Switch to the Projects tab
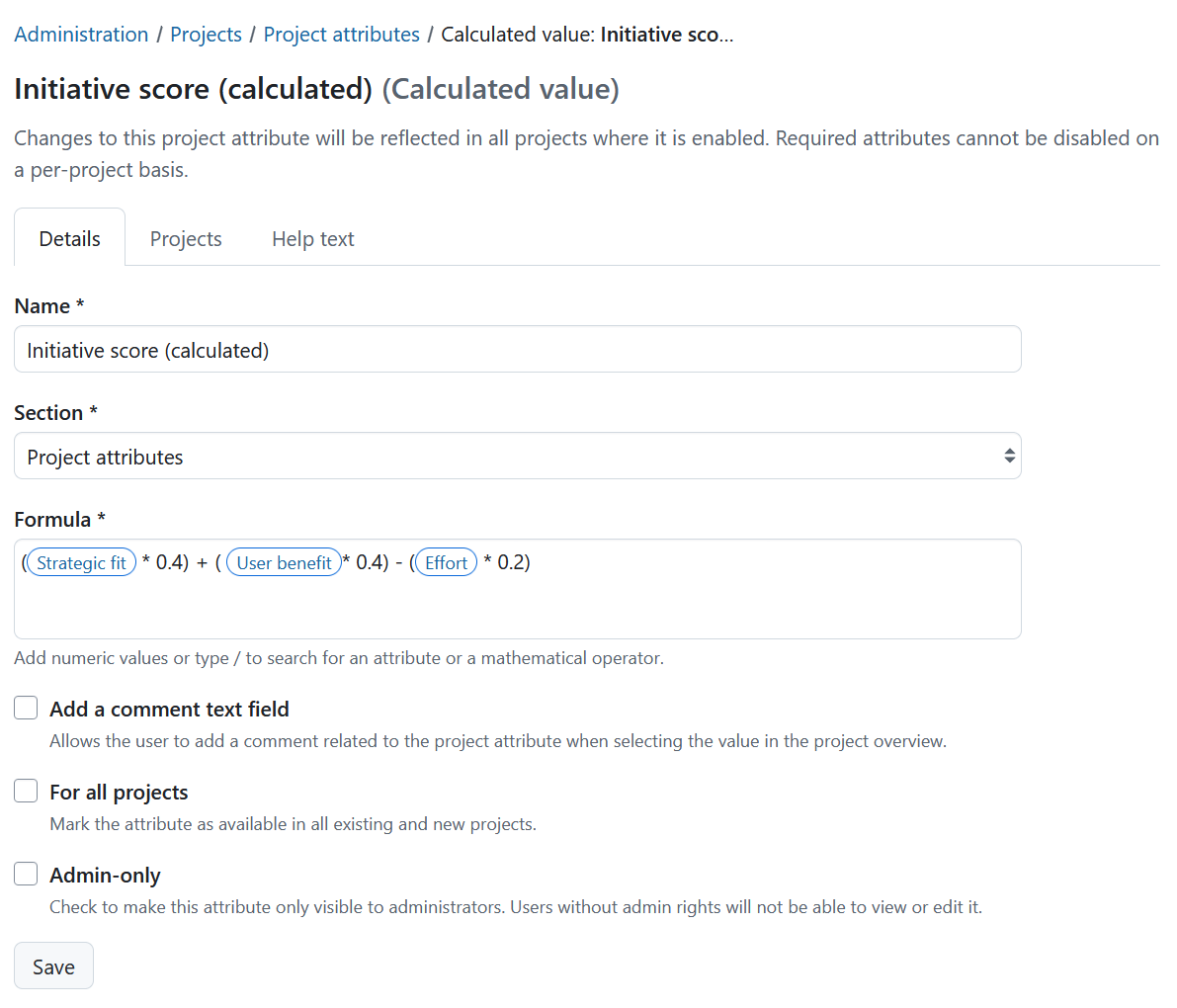The width and height of the screenshot is (1177, 1008). [185, 237]
